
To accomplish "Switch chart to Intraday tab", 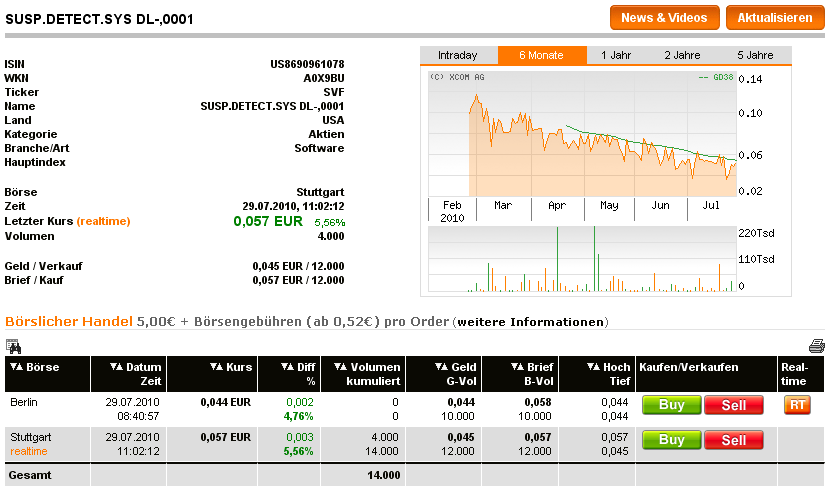I will click(x=457, y=55).
